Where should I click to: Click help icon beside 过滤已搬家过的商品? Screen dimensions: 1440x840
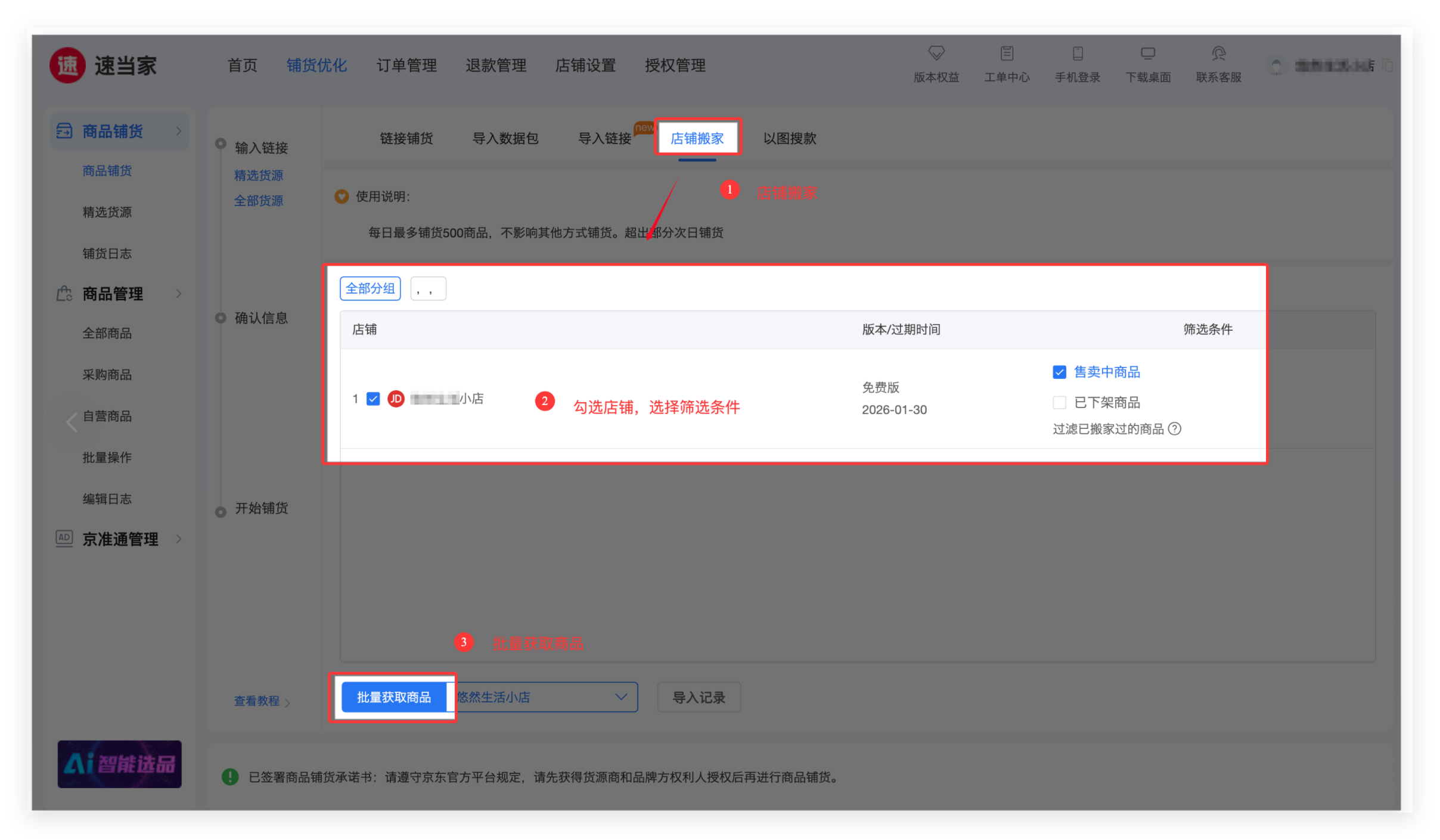(1174, 429)
